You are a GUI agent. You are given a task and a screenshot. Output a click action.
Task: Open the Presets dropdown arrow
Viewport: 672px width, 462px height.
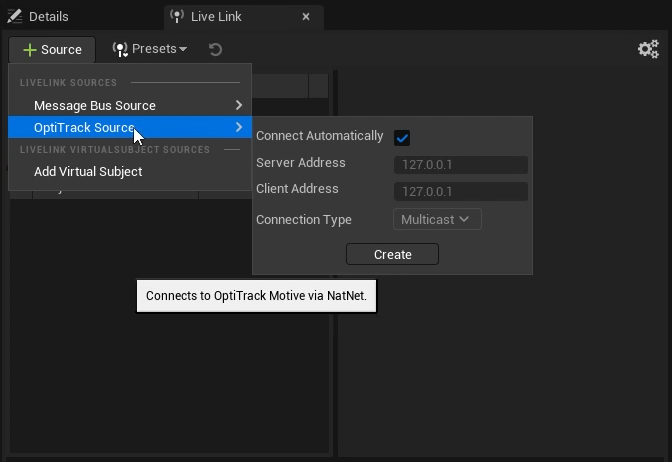tap(183, 49)
